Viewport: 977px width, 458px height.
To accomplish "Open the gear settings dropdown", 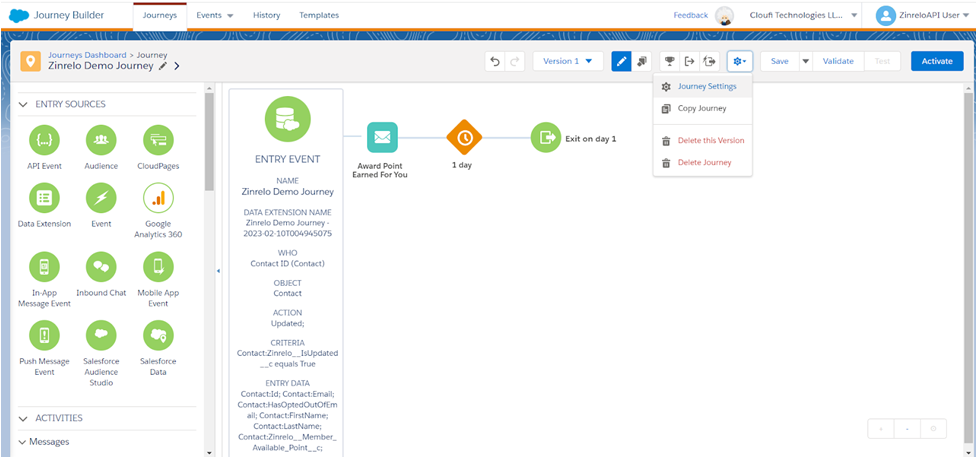I will pyautogui.click(x=740, y=61).
